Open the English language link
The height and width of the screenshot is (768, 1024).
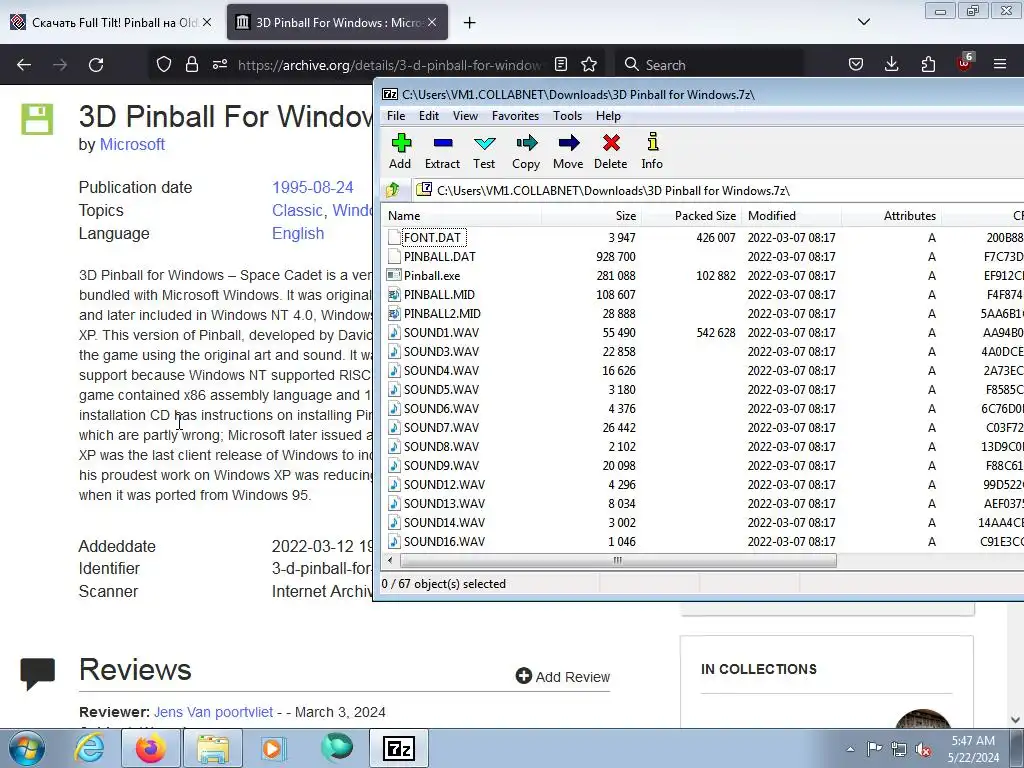tap(298, 233)
